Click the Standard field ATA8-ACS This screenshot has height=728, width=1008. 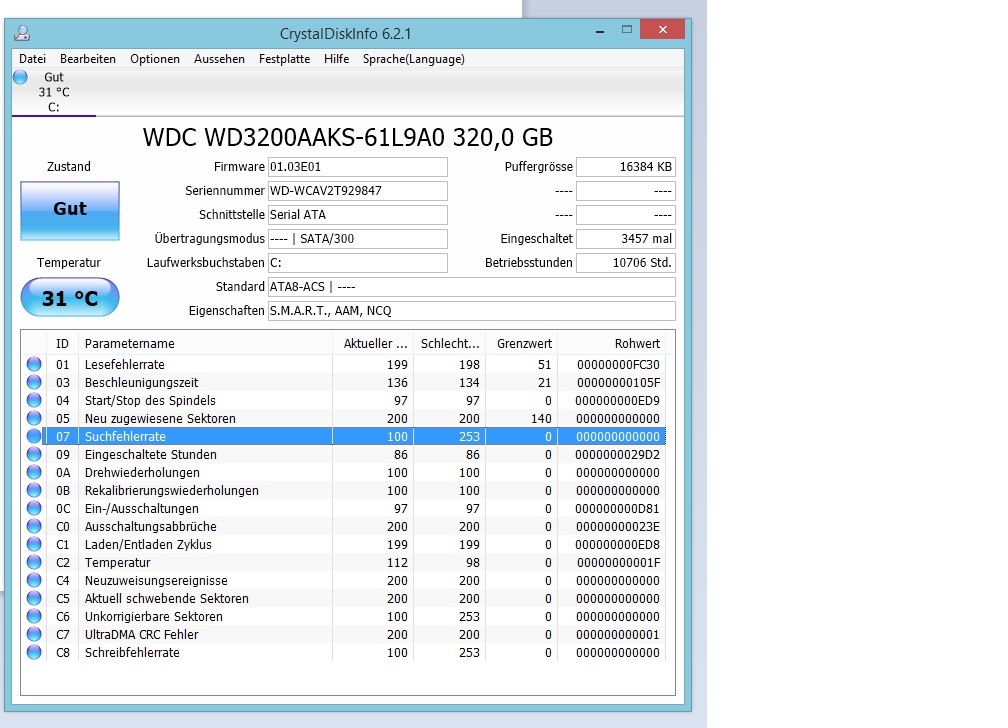472,287
